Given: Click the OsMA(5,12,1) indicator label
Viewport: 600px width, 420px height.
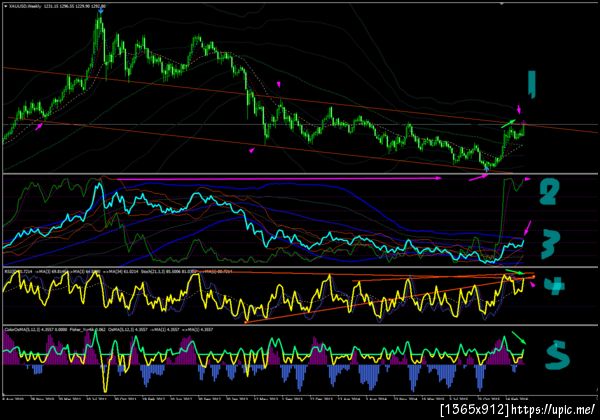Looking at the screenshot, I should 121,329.
